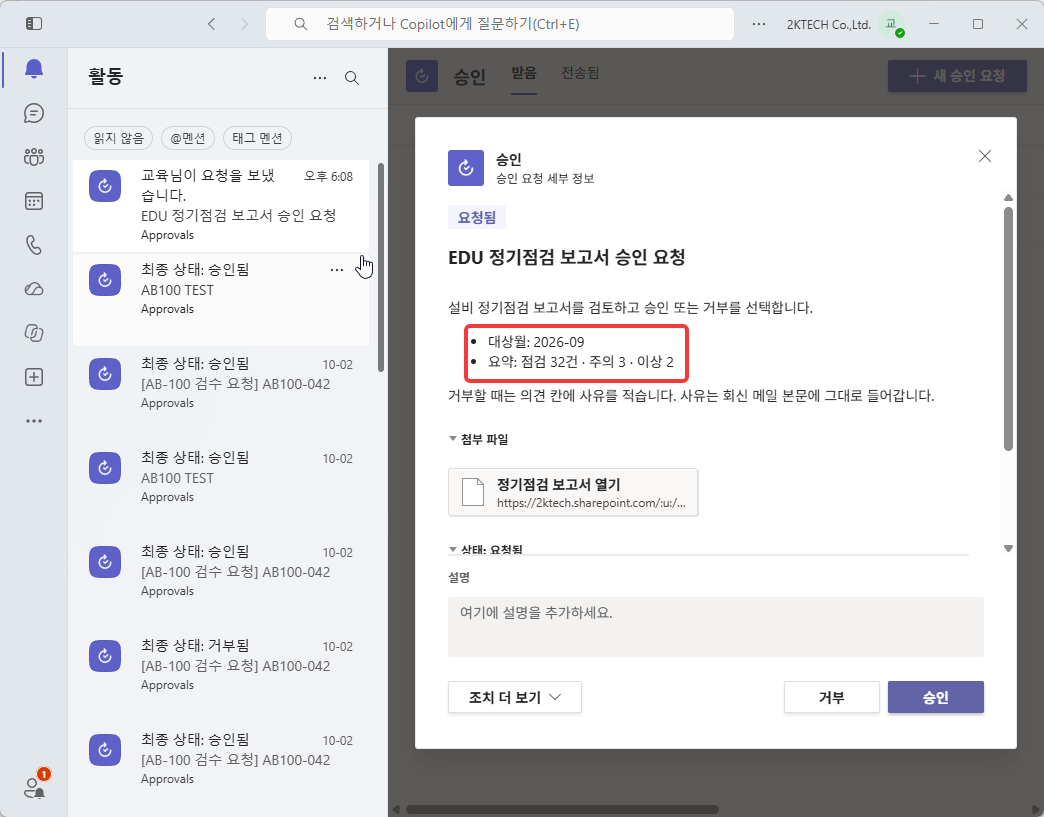
Task: Open Chat from the left rail
Action: tap(34, 113)
